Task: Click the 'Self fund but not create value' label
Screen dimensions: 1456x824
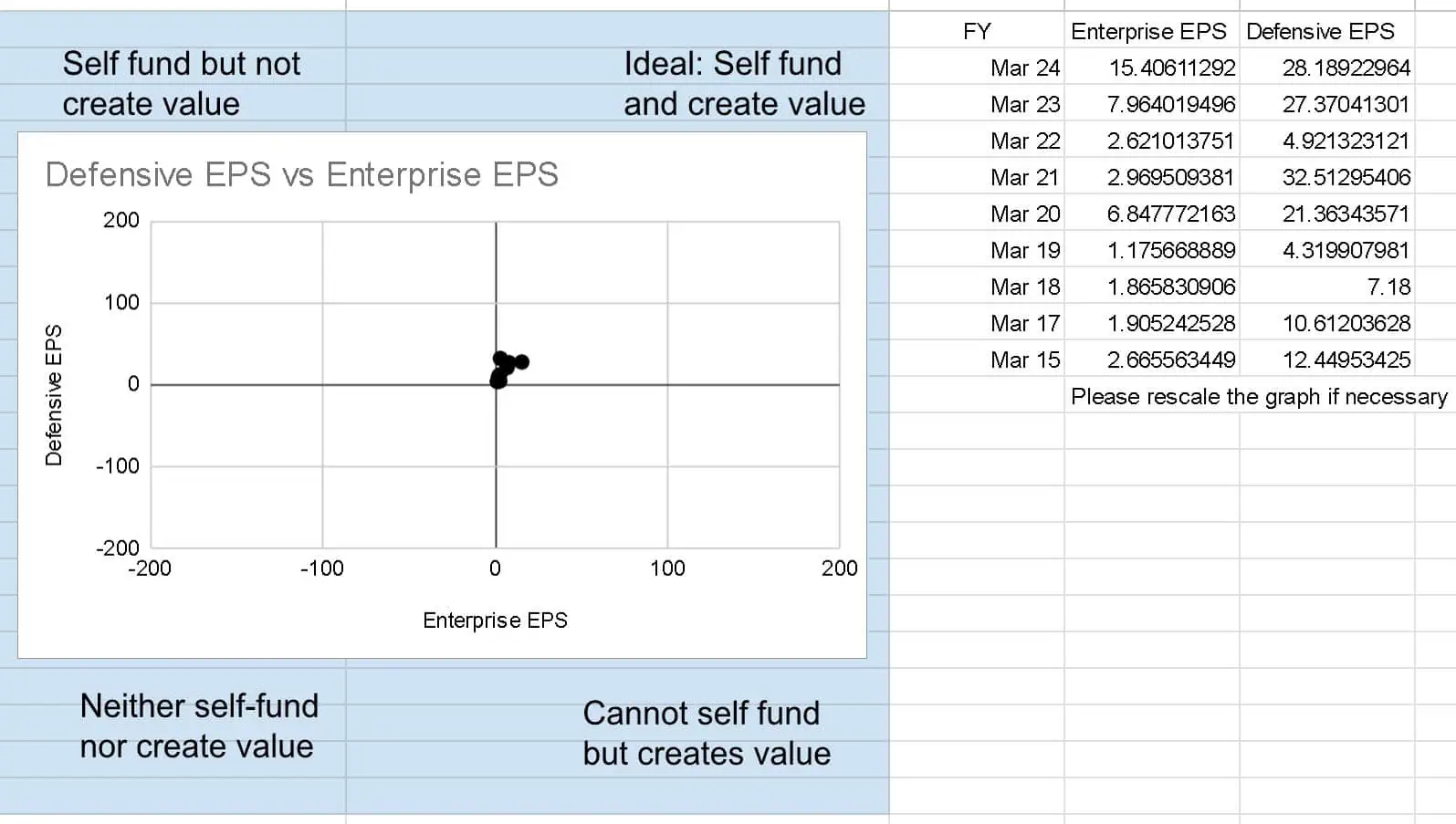Action: pyautogui.click(x=181, y=84)
